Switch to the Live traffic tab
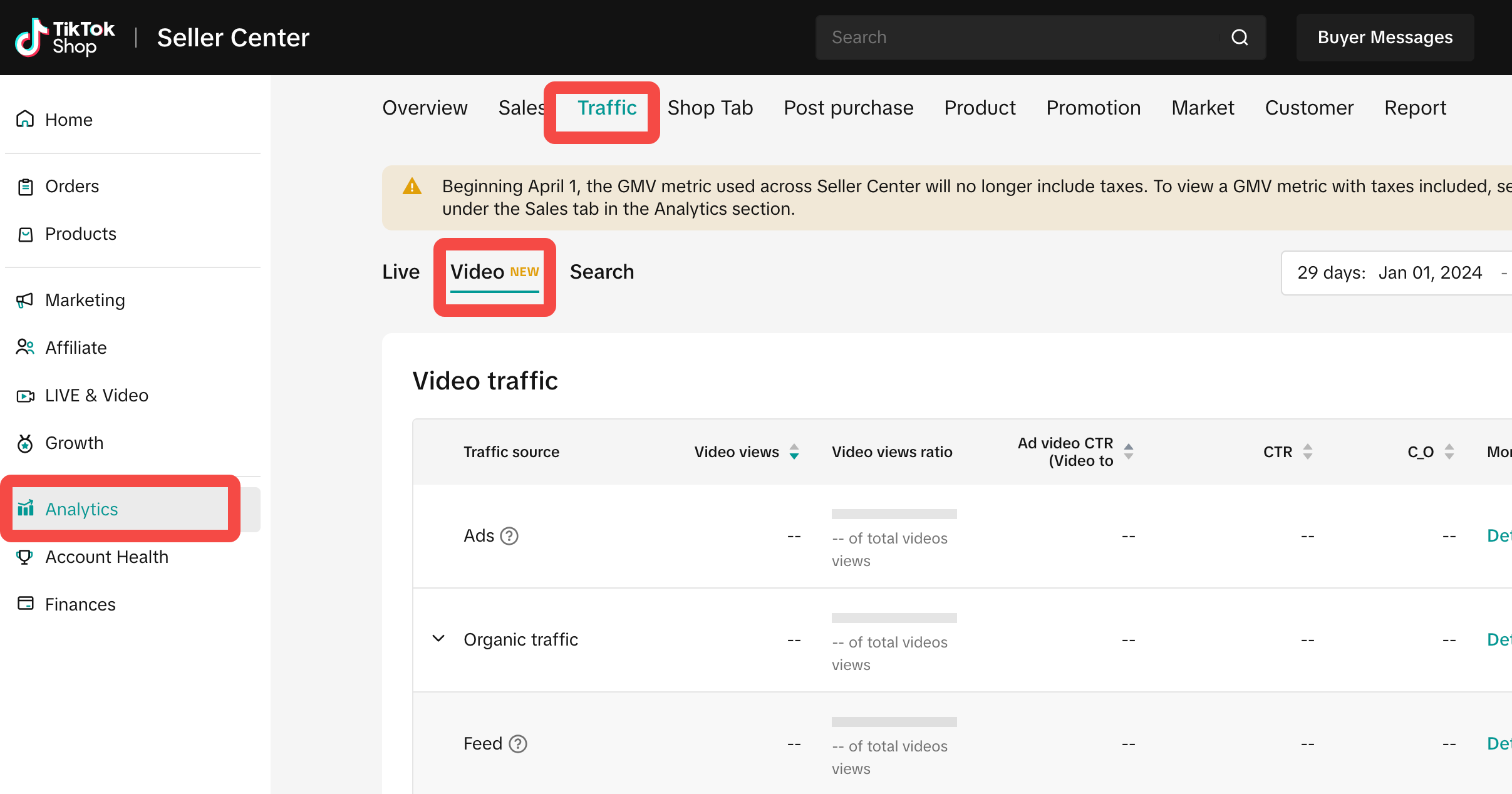 [401, 272]
